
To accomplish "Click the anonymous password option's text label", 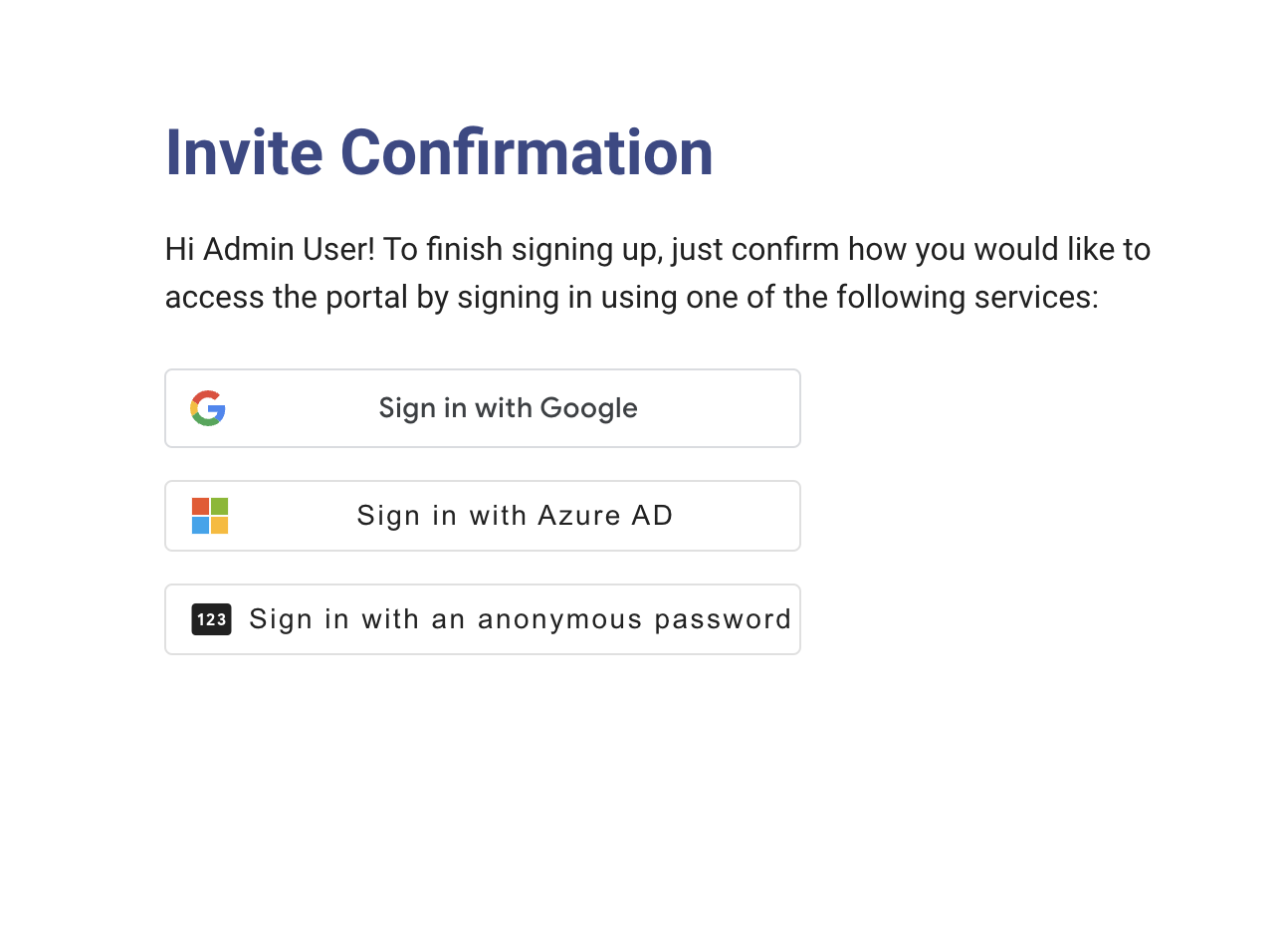I will coord(519,619).
